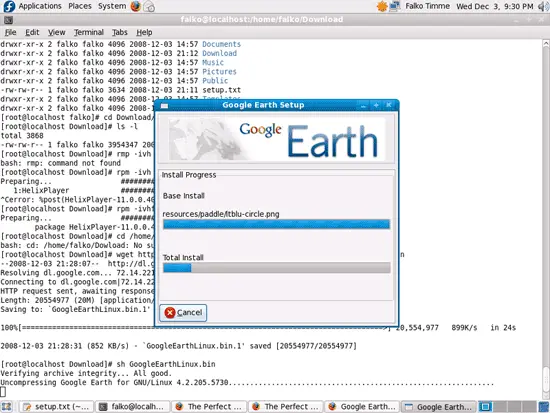The height and width of the screenshot is (413, 550).
Task: Click the network monitor tray icon
Action: (x=395, y=6)
